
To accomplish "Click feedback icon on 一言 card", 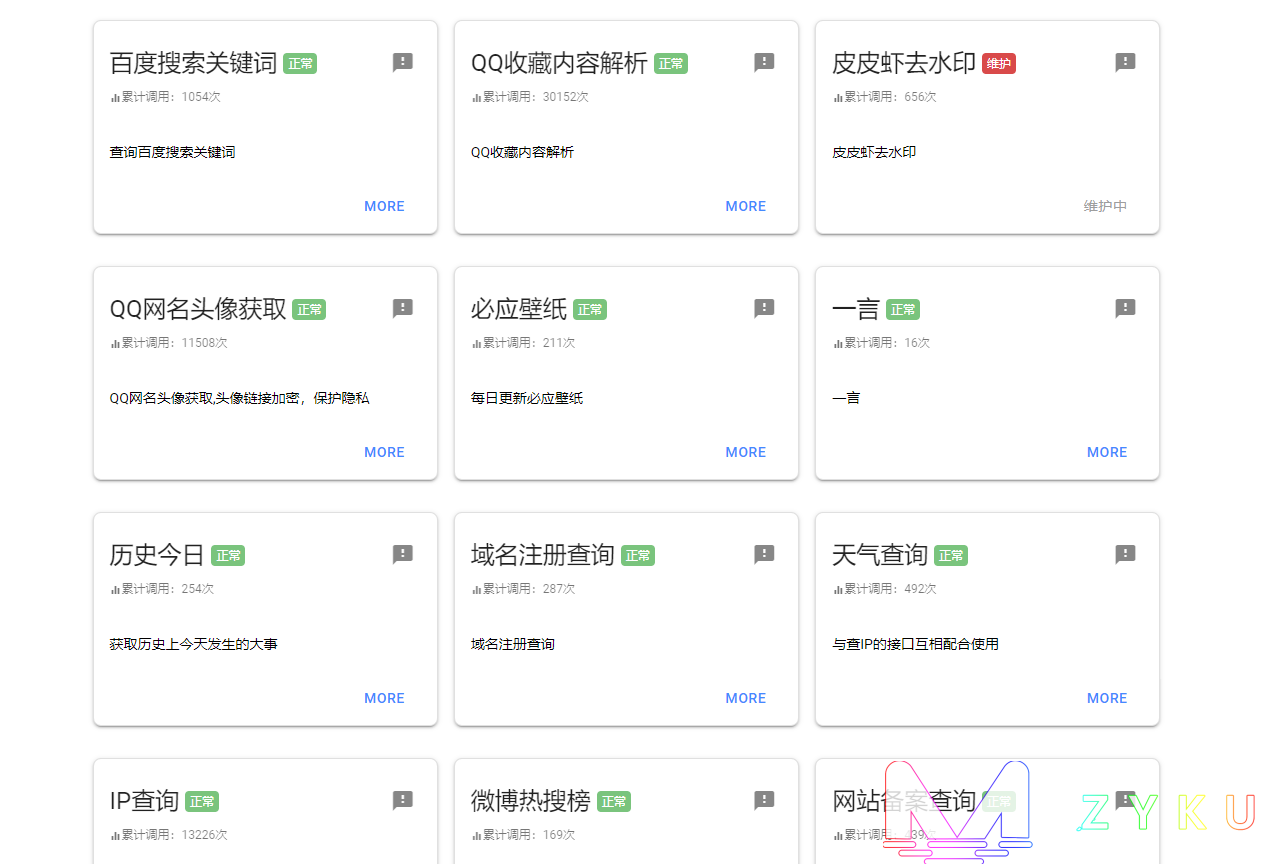I will [x=1125, y=309].
